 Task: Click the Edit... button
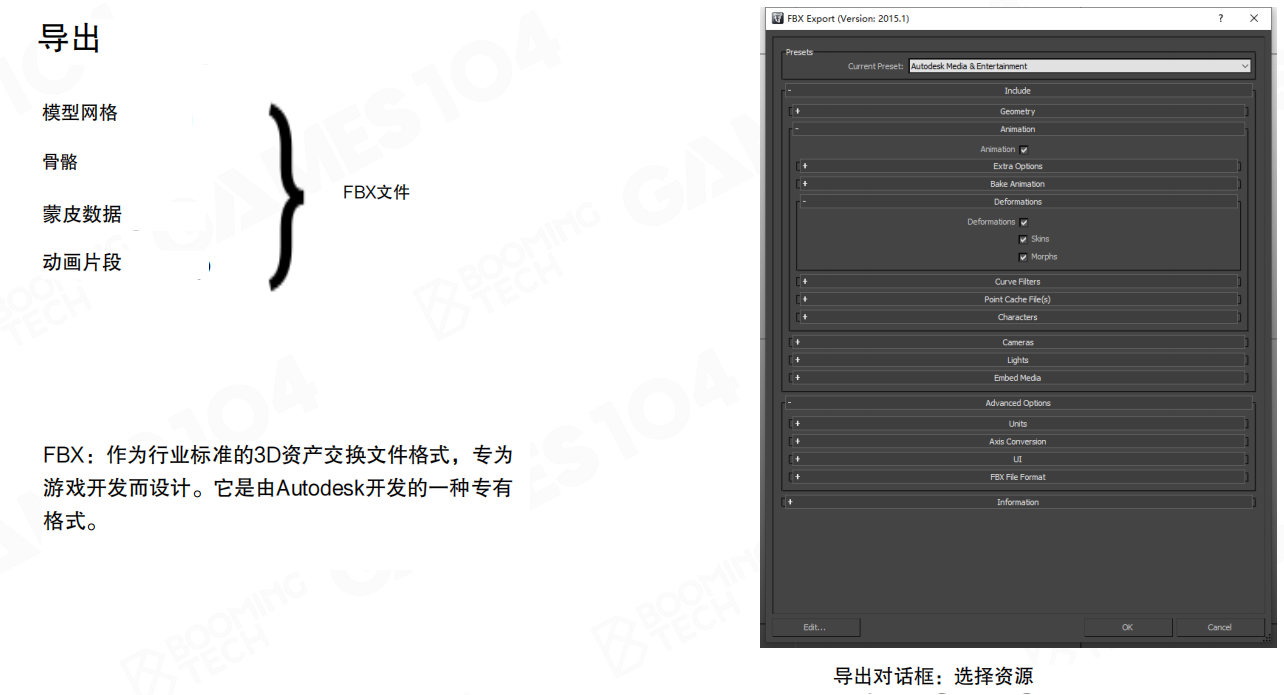815,627
